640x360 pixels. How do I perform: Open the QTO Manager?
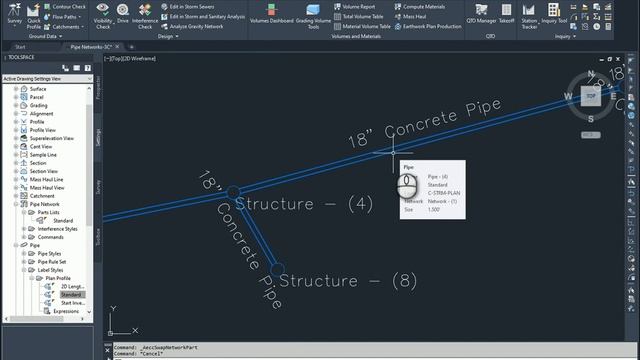(481, 13)
